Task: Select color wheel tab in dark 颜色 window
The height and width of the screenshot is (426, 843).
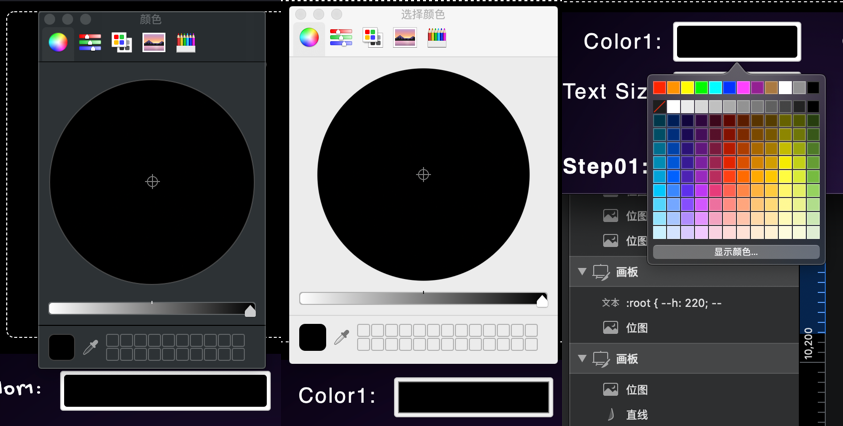Action: [58, 42]
